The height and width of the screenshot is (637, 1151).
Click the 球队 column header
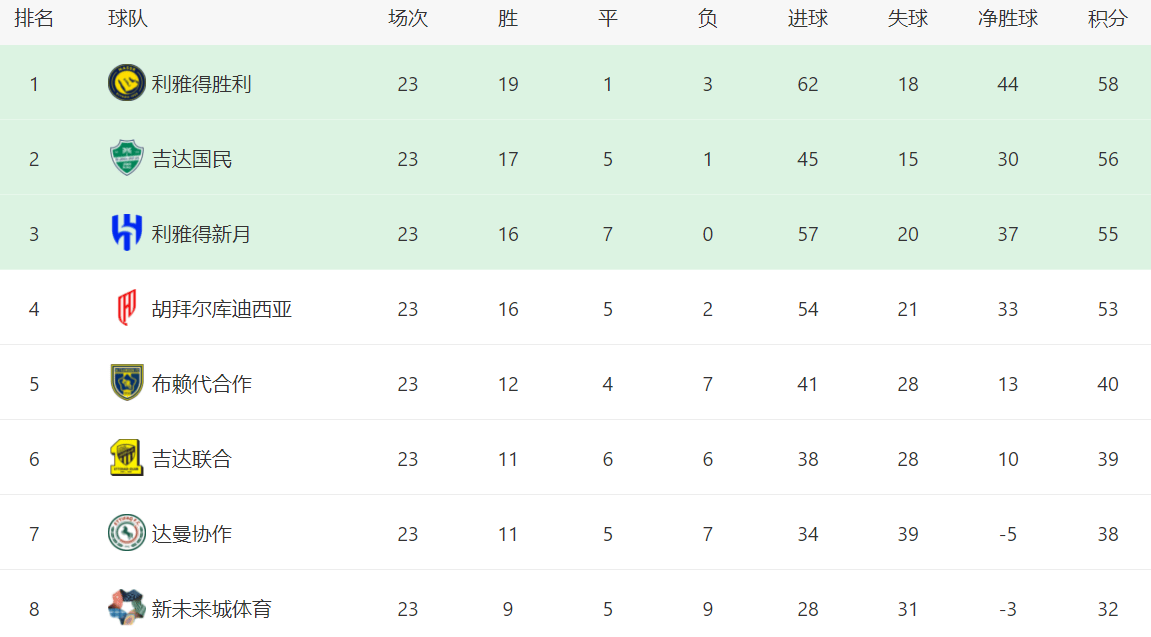point(128,19)
